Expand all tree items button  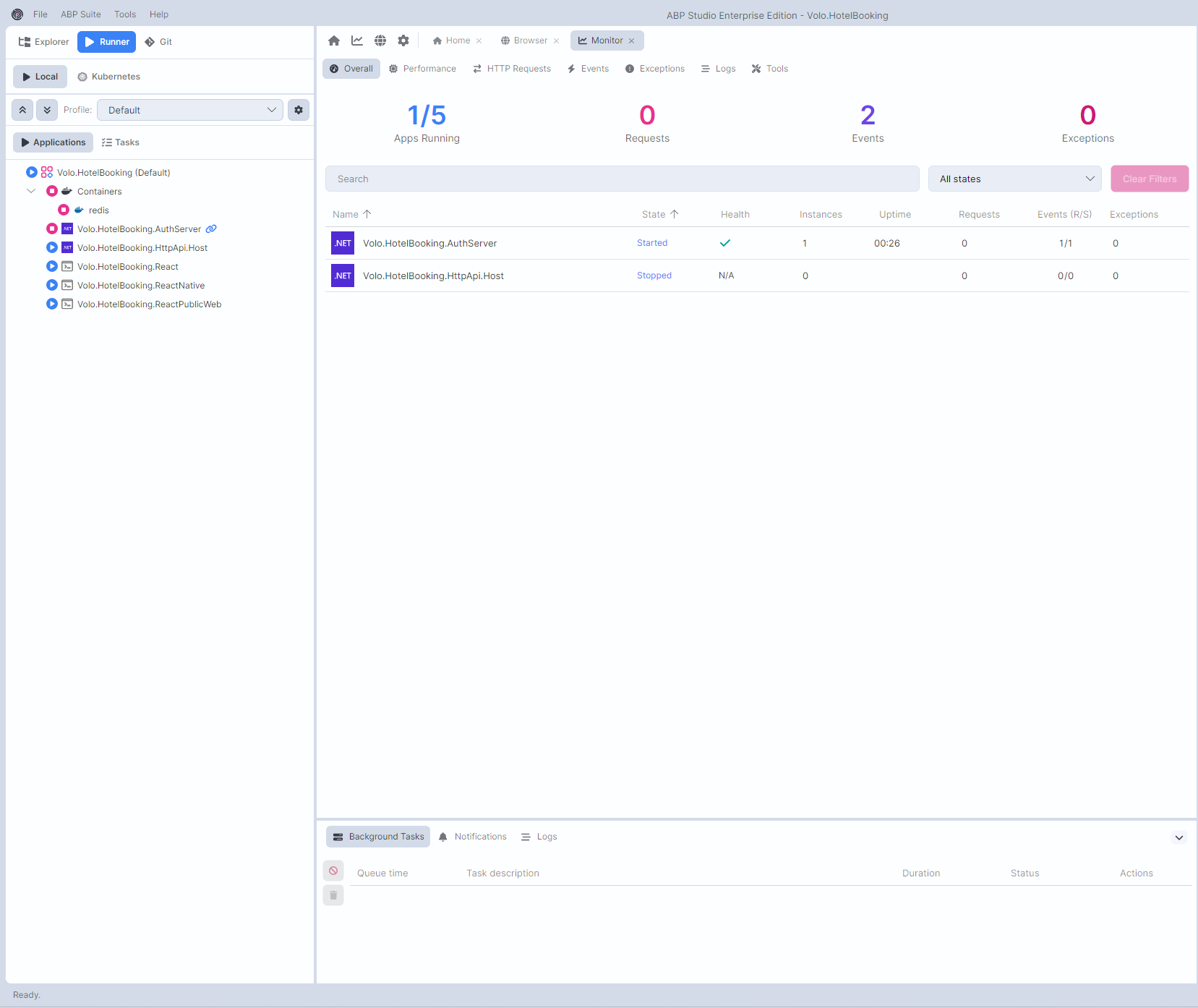click(47, 110)
